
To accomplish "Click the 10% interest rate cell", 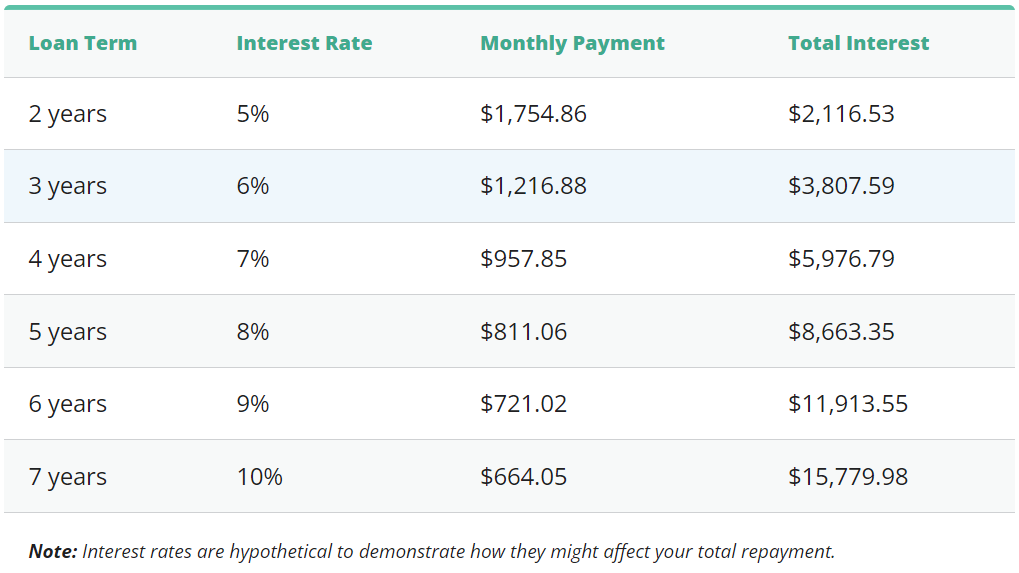I will pos(259,477).
